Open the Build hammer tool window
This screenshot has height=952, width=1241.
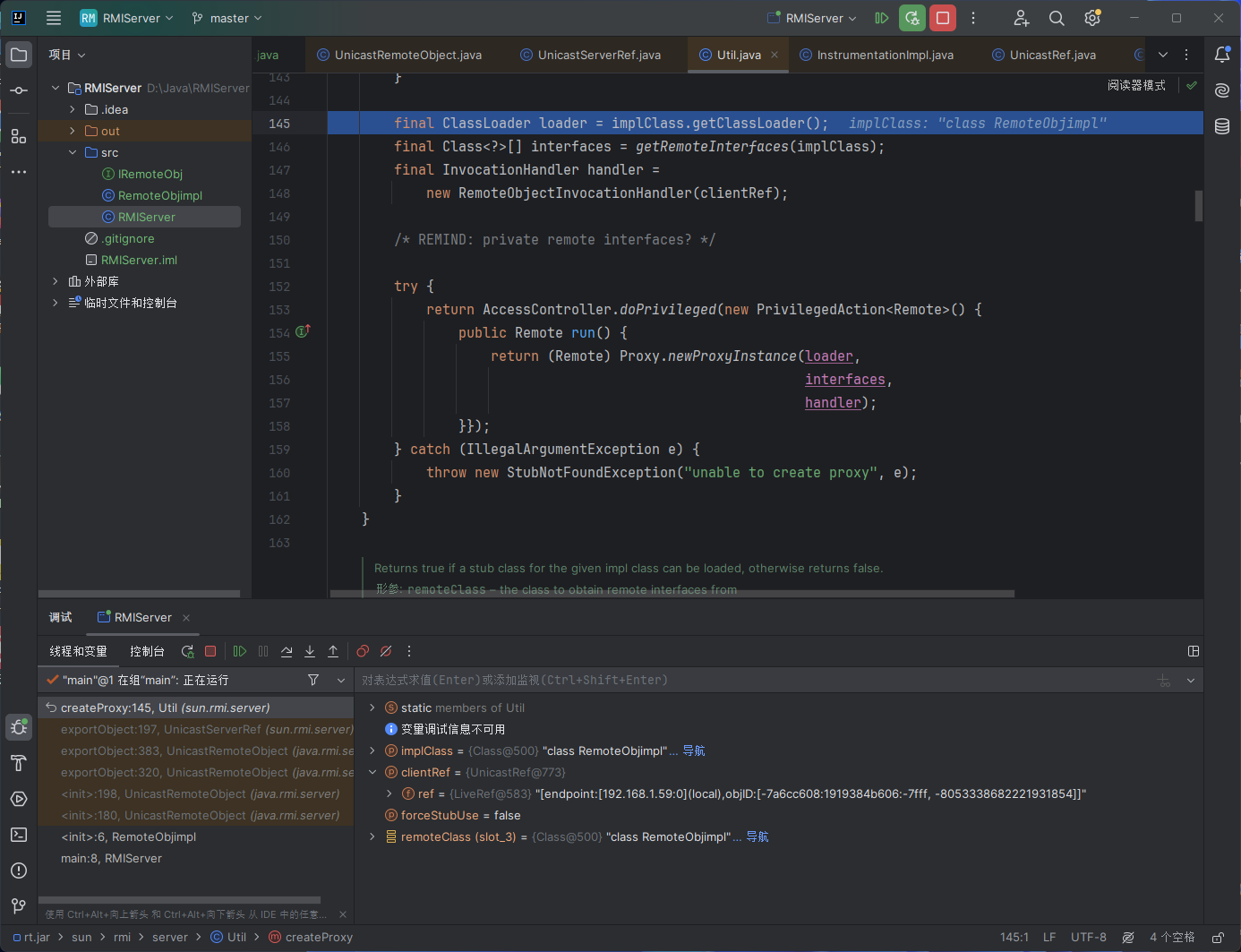click(19, 763)
